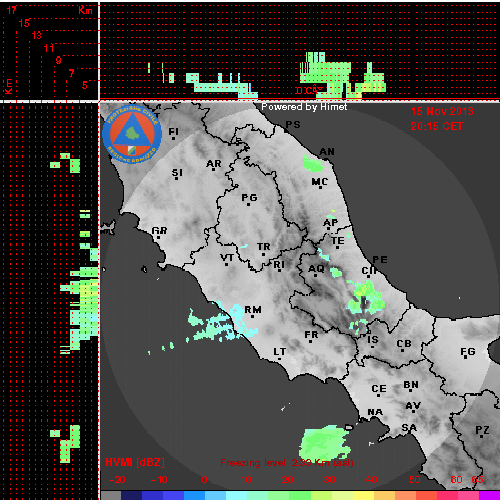Click the time stamp '20:15 CET'
500x500 pixels.
[437, 126]
